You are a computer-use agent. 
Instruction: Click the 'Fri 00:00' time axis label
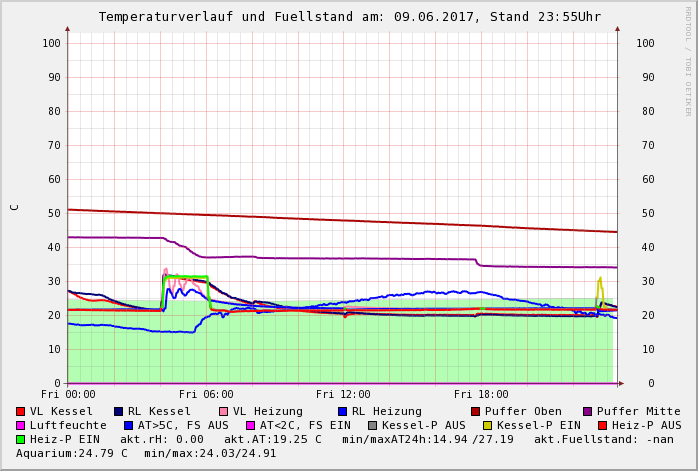point(68,394)
